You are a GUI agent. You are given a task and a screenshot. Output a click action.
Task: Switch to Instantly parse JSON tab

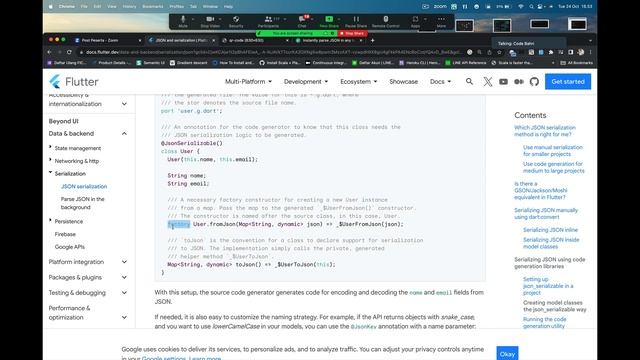[x=329, y=40]
